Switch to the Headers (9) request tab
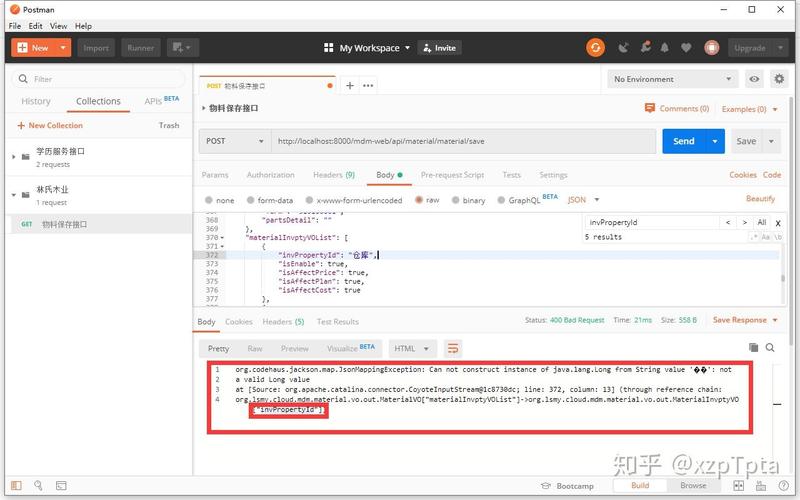This screenshot has height=500, width=800. pyautogui.click(x=334, y=175)
